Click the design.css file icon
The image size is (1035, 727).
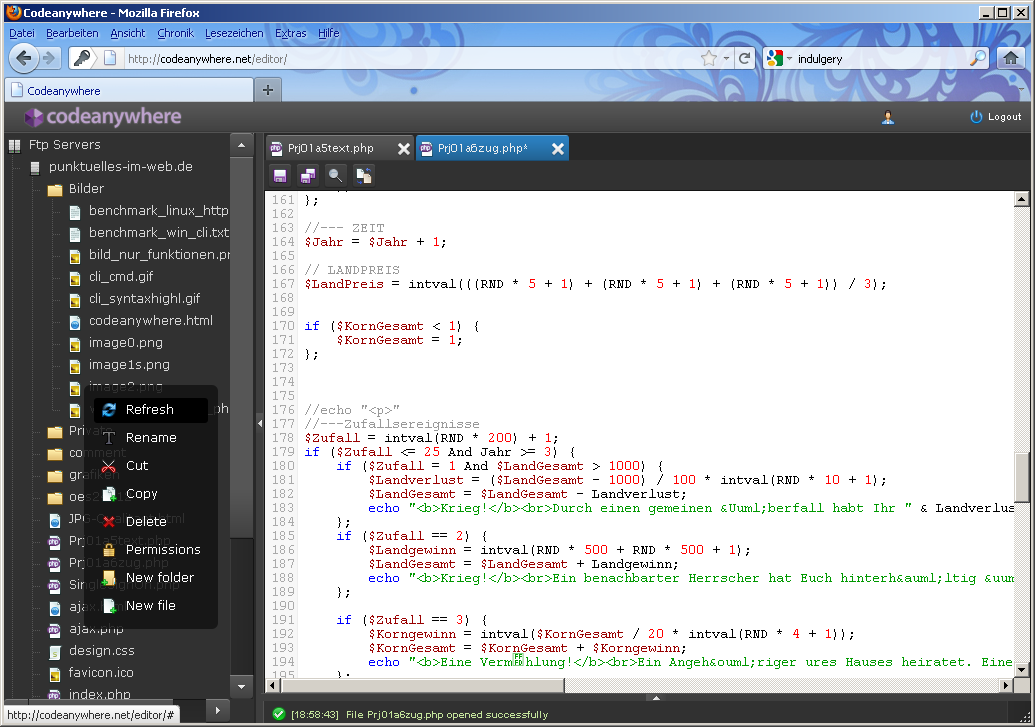(55, 652)
